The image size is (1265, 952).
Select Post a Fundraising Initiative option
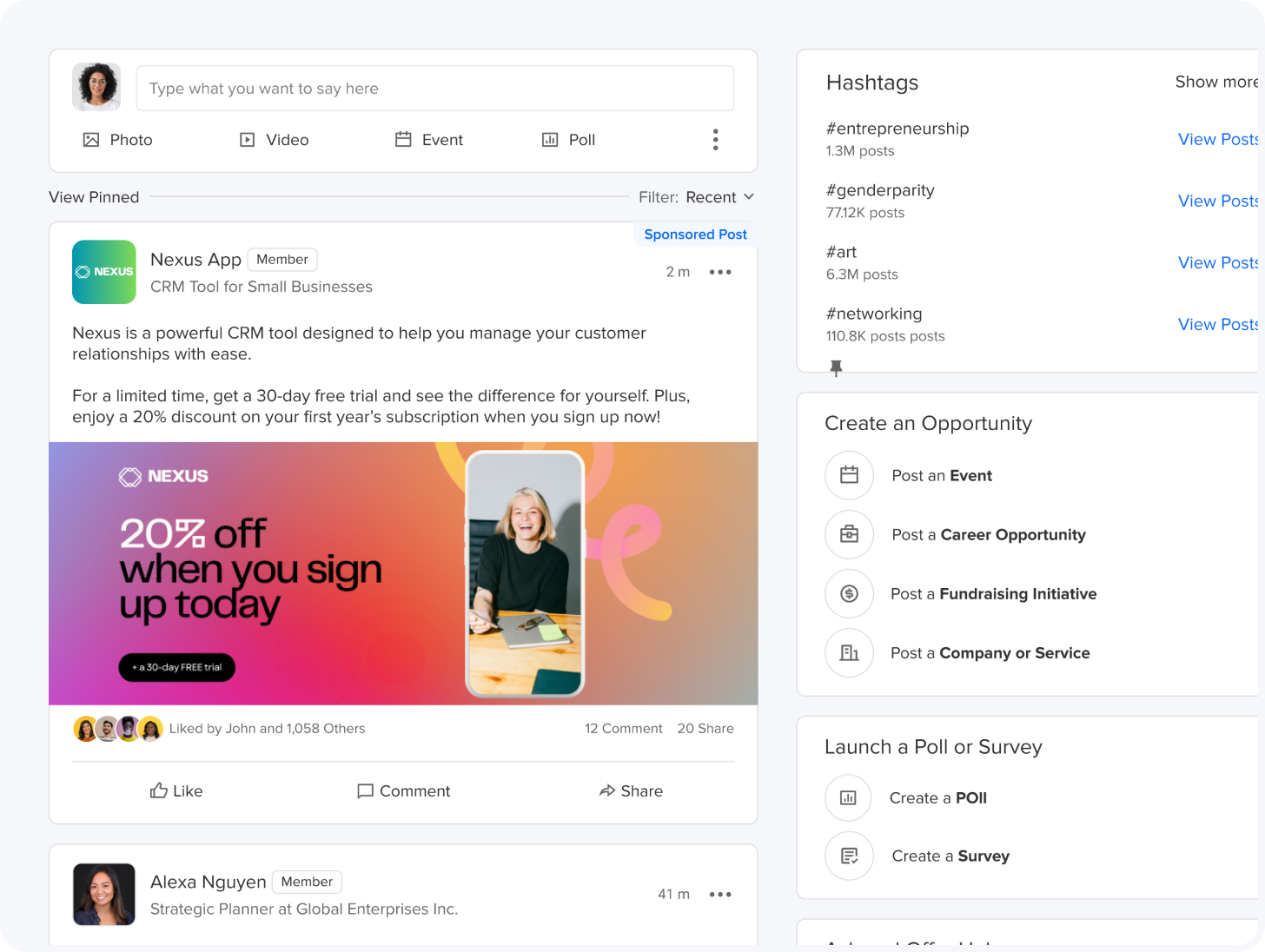coord(993,593)
